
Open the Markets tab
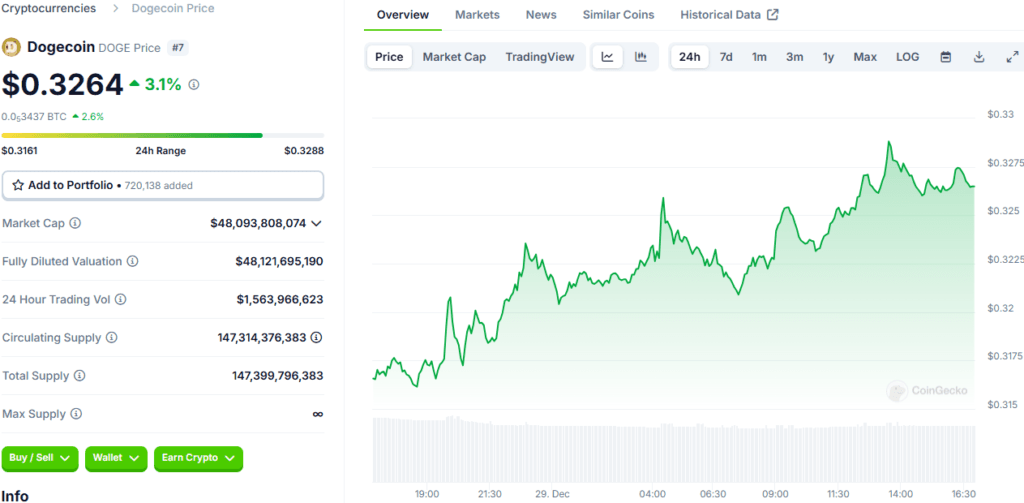(477, 14)
